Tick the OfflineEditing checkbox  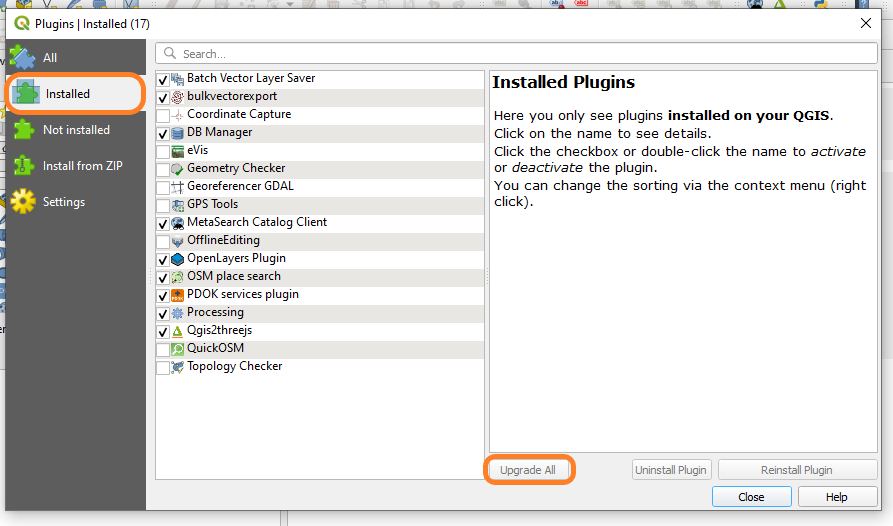click(163, 242)
